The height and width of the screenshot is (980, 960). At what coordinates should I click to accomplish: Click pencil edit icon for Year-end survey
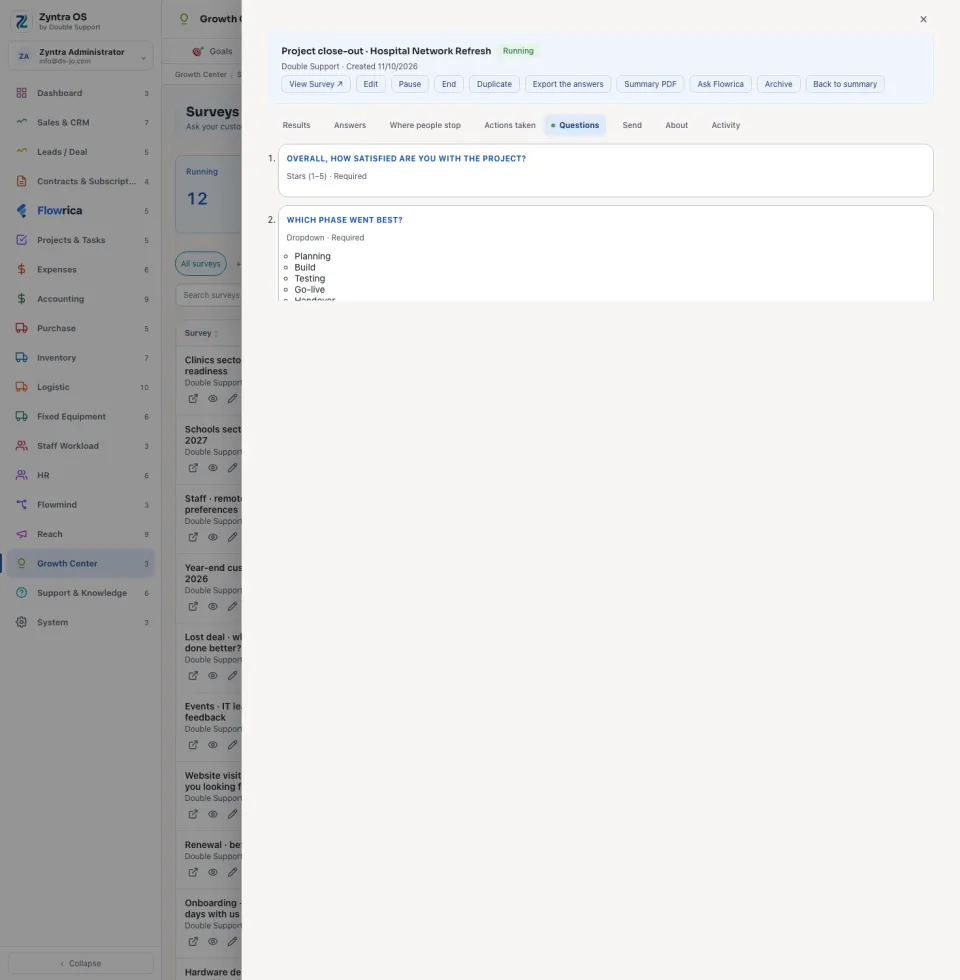[x=232, y=606]
